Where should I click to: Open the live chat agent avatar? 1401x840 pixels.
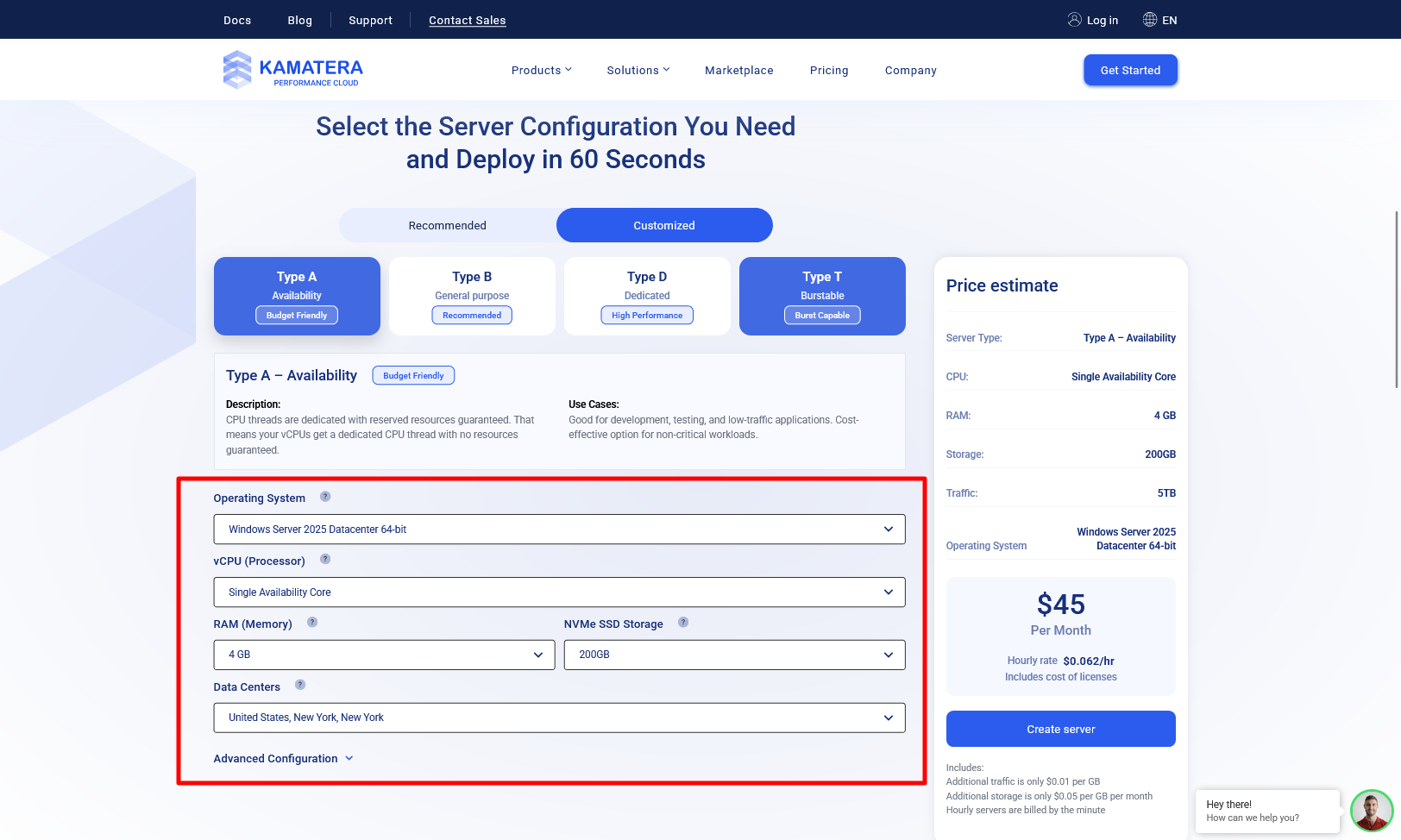point(1371,811)
